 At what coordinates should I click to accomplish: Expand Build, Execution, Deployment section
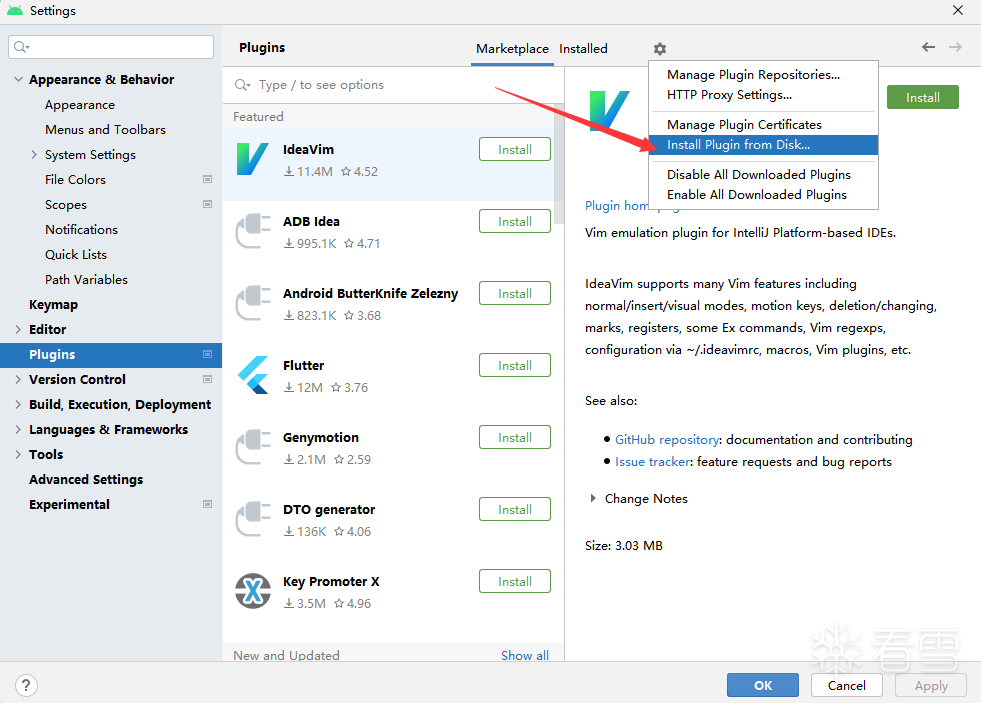pyautogui.click(x=18, y=405)
